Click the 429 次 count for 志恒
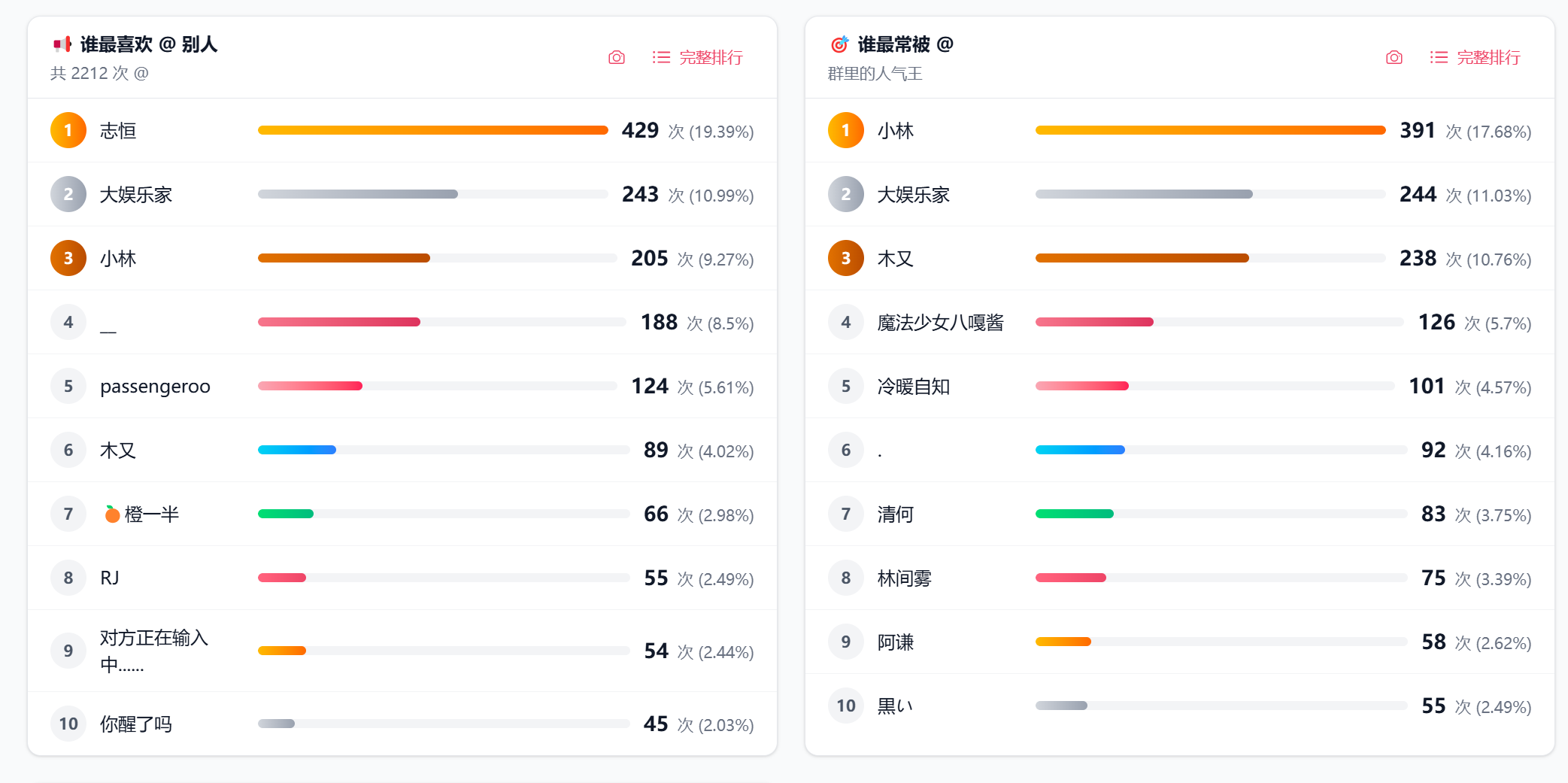The image size is (1568, 783). click(641, 131)
